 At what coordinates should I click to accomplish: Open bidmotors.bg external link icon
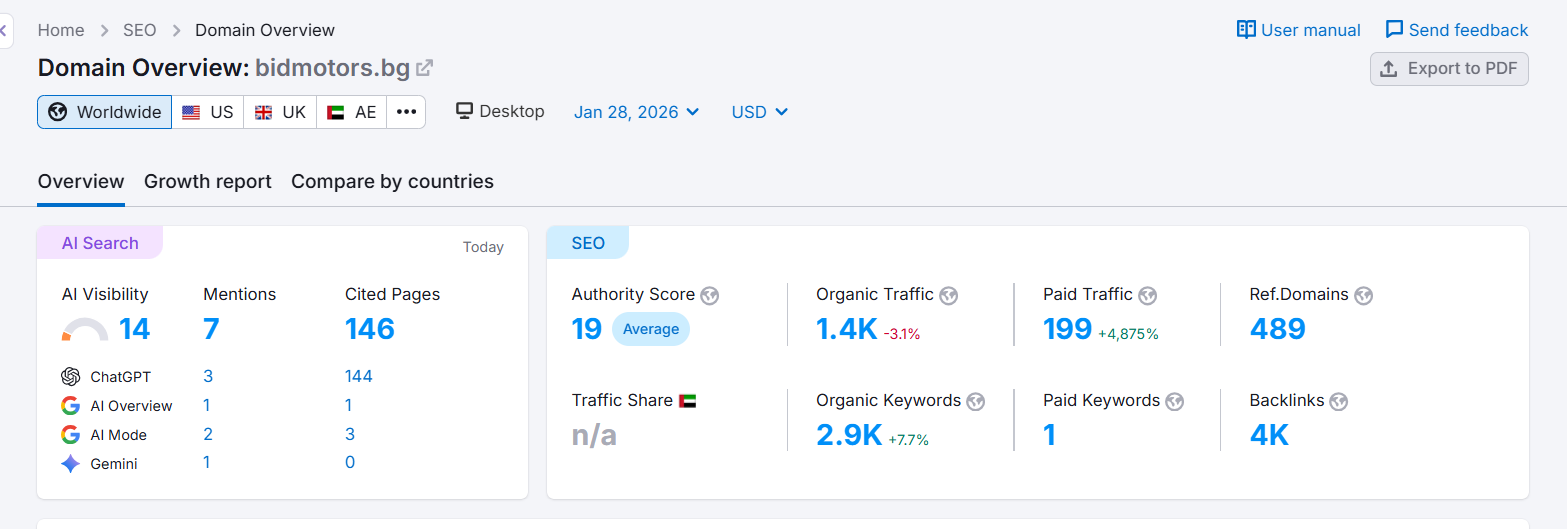pyautogui.click(x=425, y=68)
